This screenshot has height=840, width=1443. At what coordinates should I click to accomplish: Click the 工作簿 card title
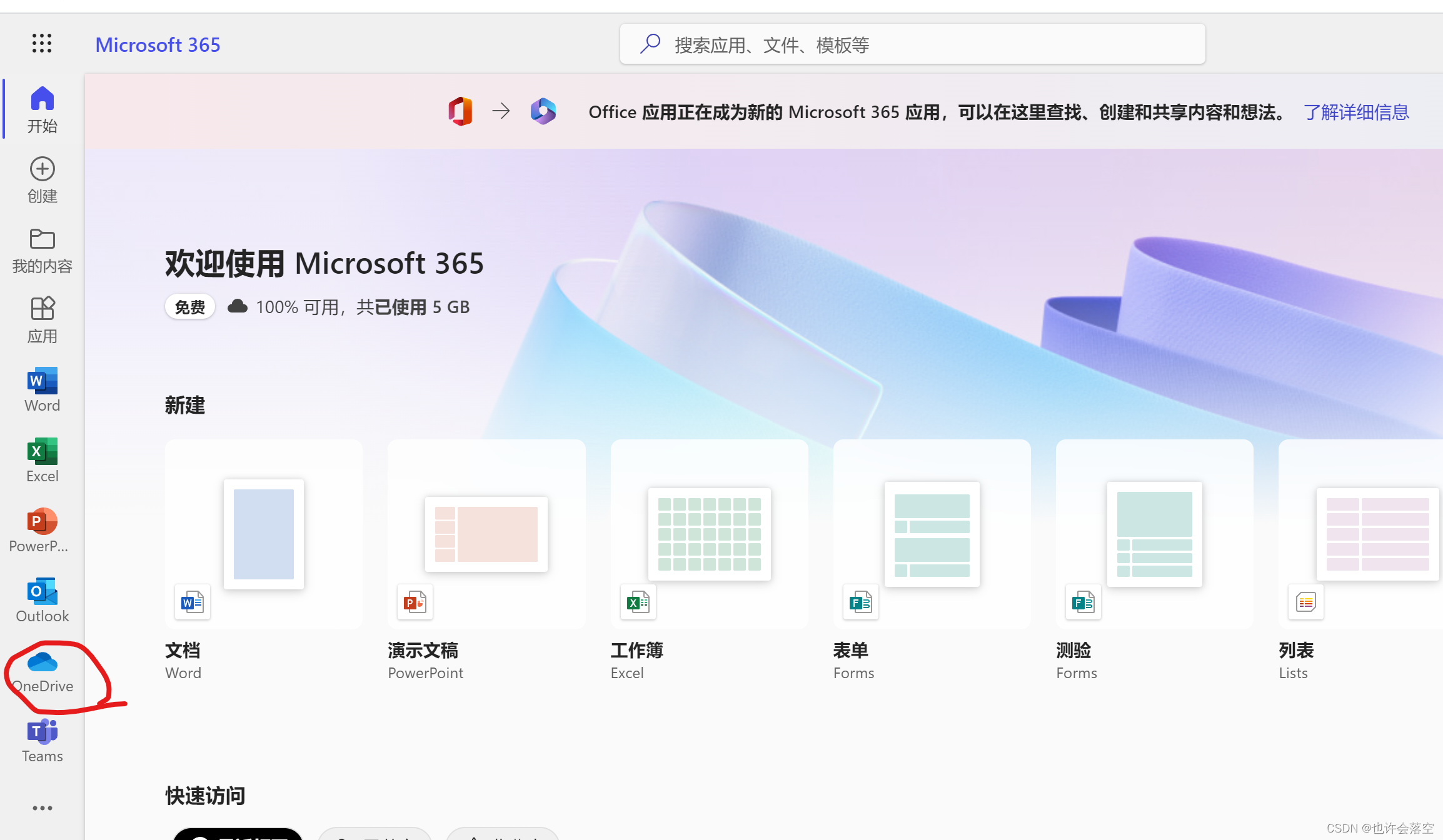click(x=637, y=650)
